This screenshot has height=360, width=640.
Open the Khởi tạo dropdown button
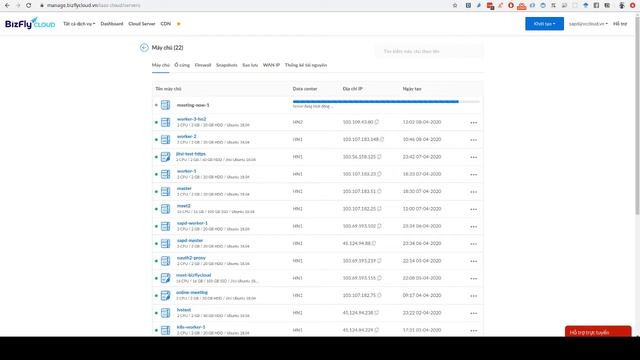click(x=544, y=24)
